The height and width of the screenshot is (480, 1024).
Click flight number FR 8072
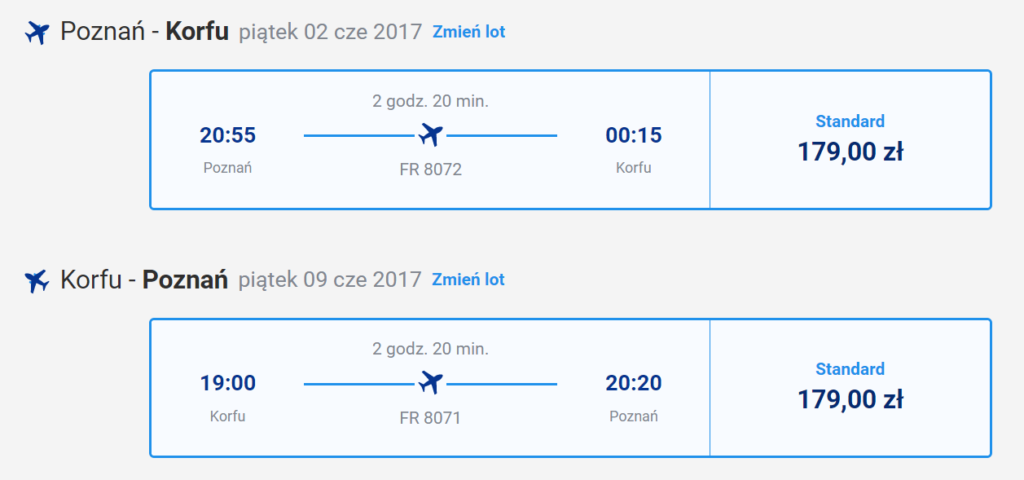point(430,170)
